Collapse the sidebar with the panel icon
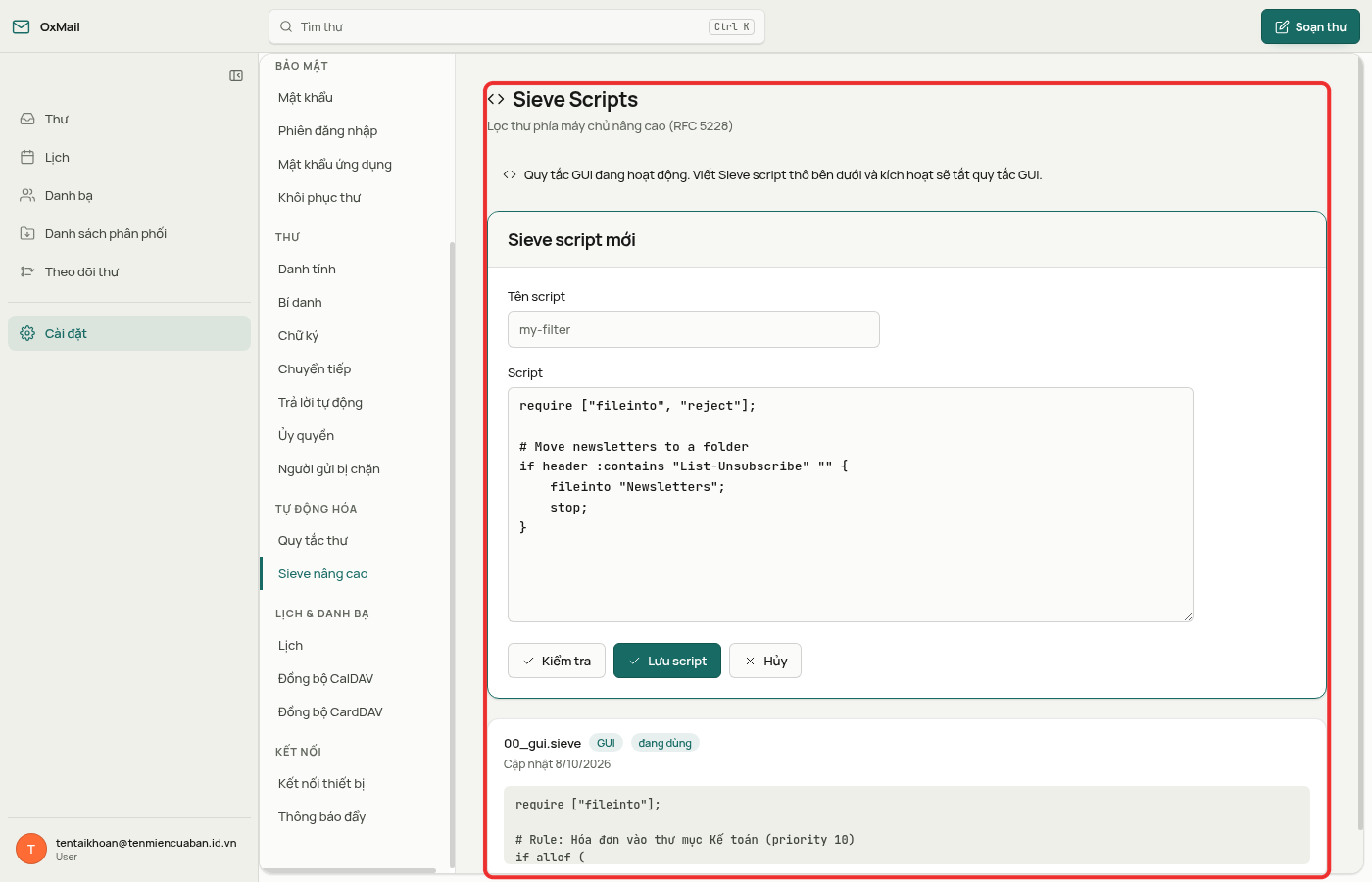 coord(236,75)
